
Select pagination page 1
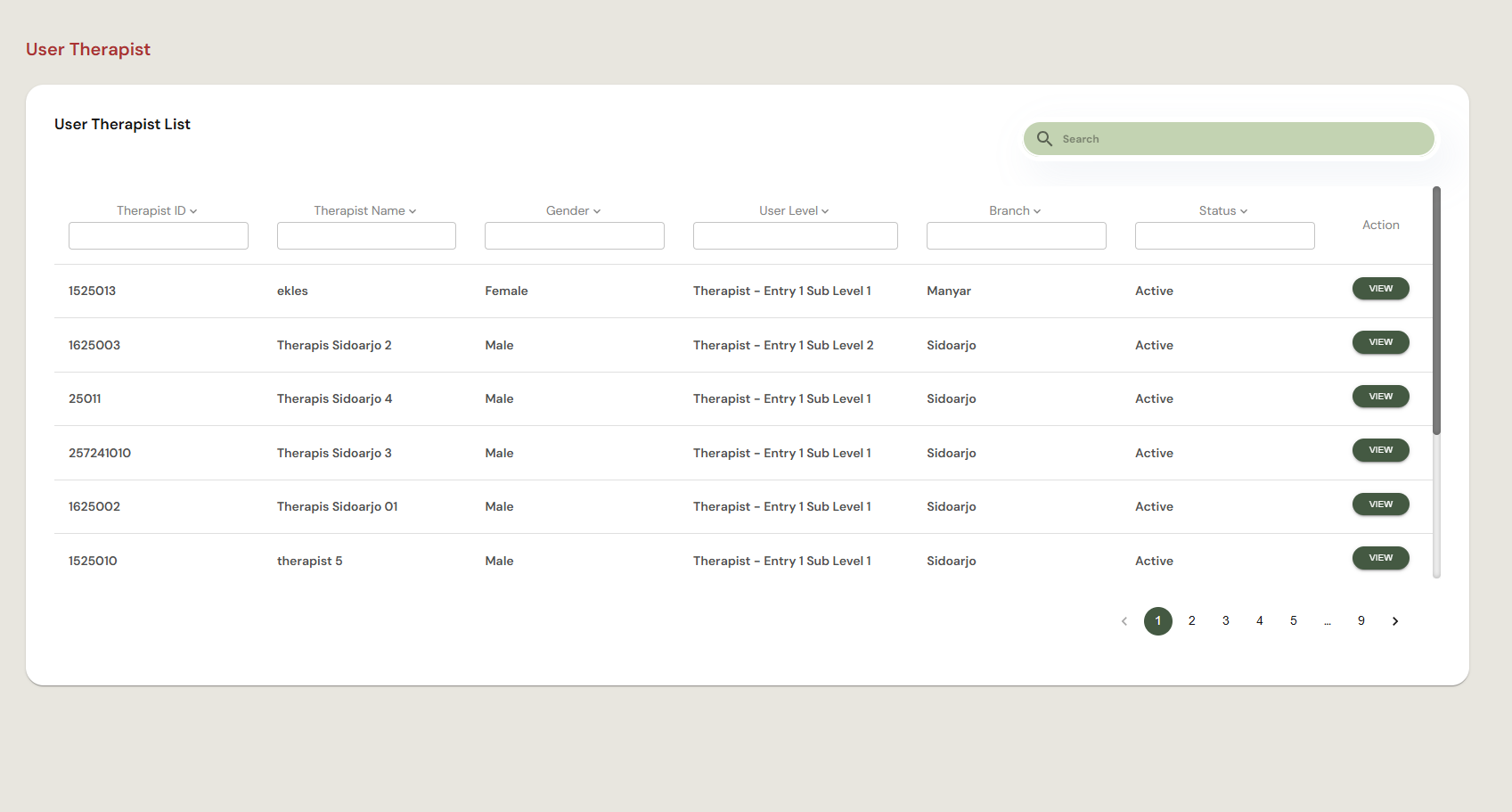point(1158,621)
